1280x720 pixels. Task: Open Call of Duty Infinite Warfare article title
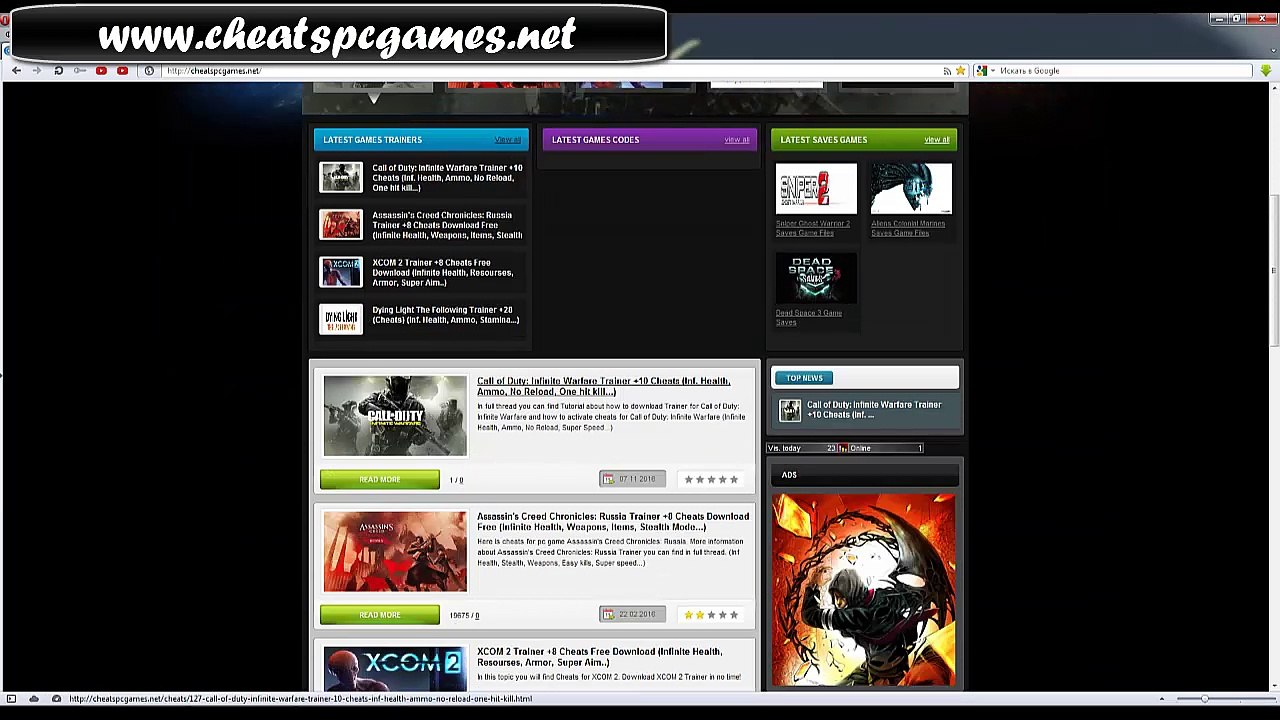point(603,386)
